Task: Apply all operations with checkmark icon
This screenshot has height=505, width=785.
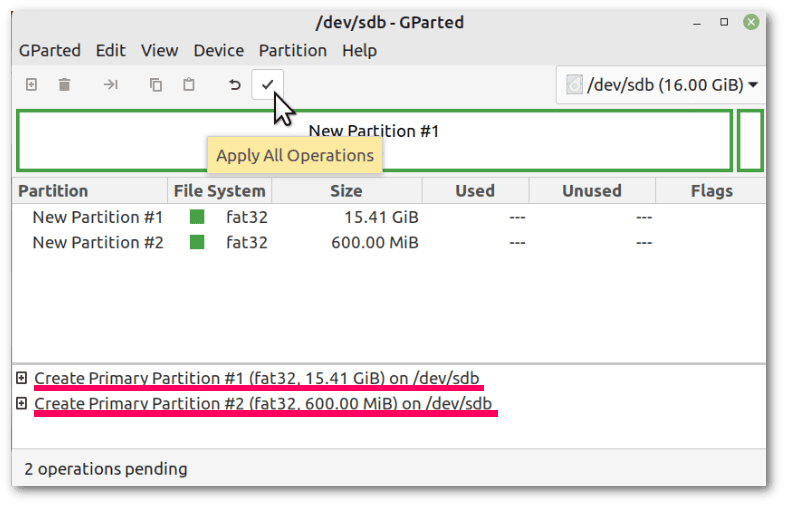Action: pyautogui.click(x=268, y=85)
